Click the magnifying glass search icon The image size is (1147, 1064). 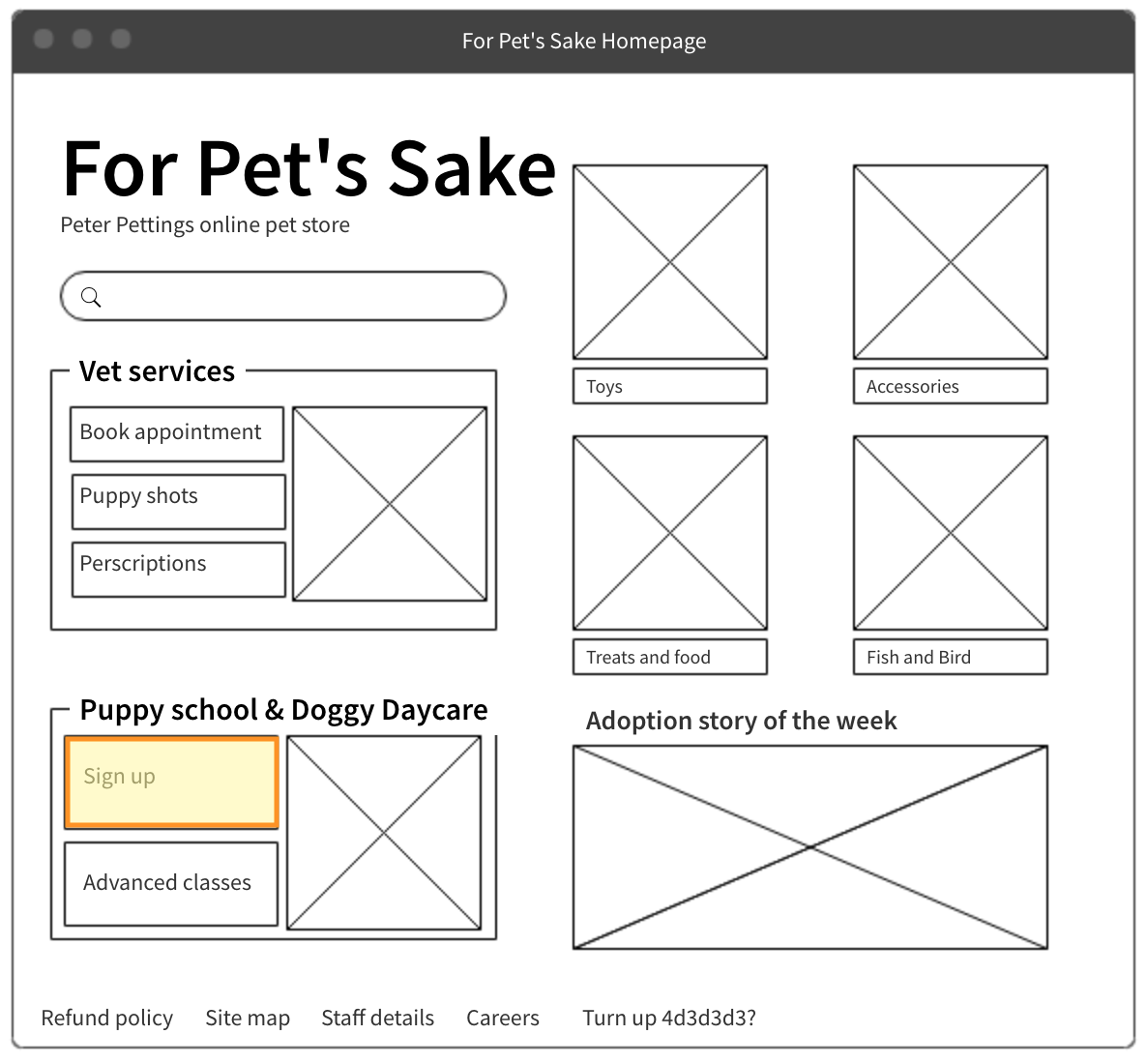point(91,297)
